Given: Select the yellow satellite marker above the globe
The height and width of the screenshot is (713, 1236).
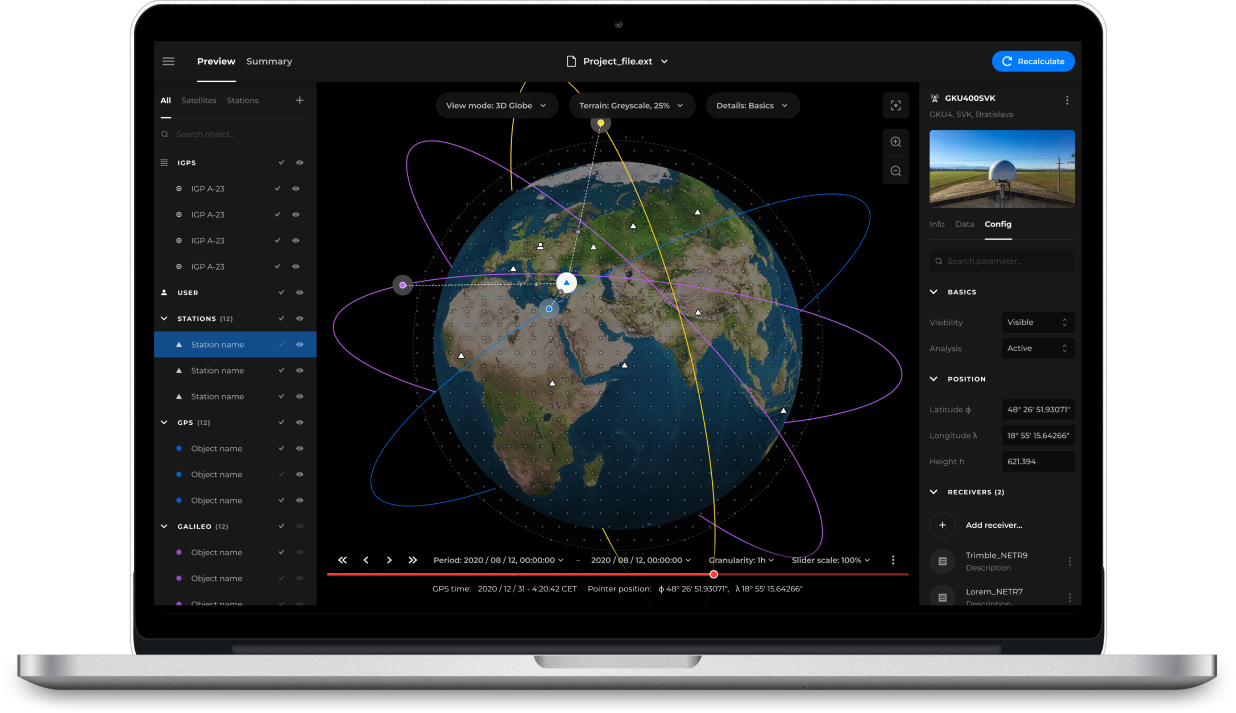Looking at the screenshot, I should pos(601,124).
